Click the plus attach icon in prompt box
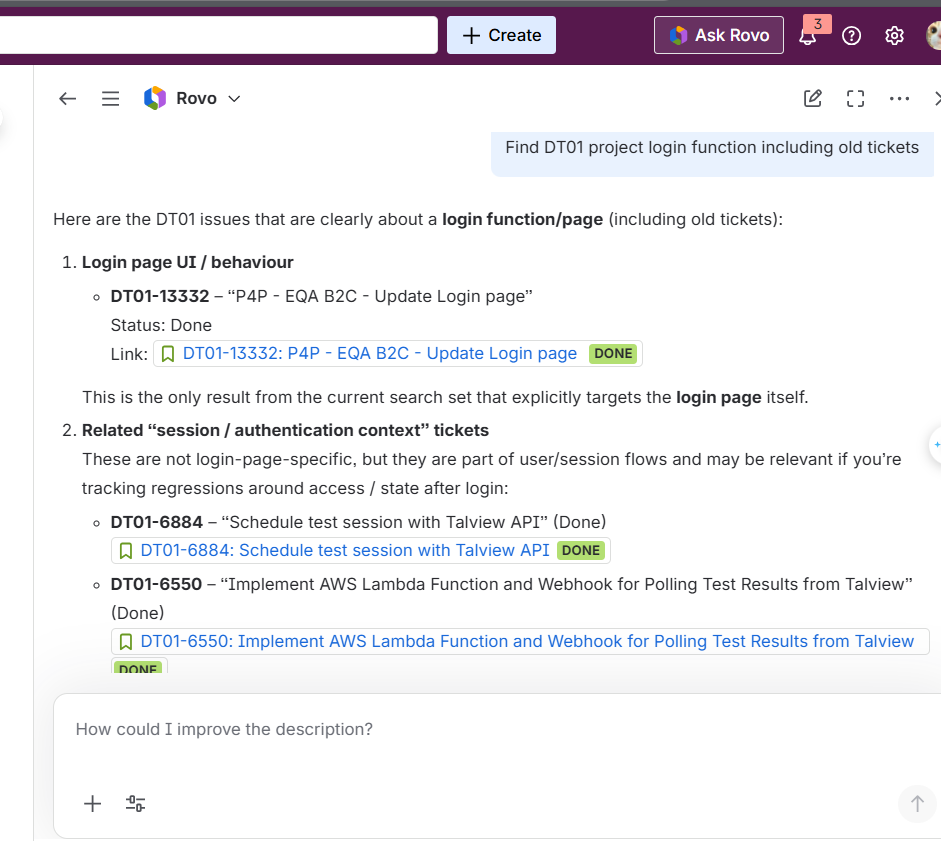This screenshot has width=941, height=841. click(93, 803)
